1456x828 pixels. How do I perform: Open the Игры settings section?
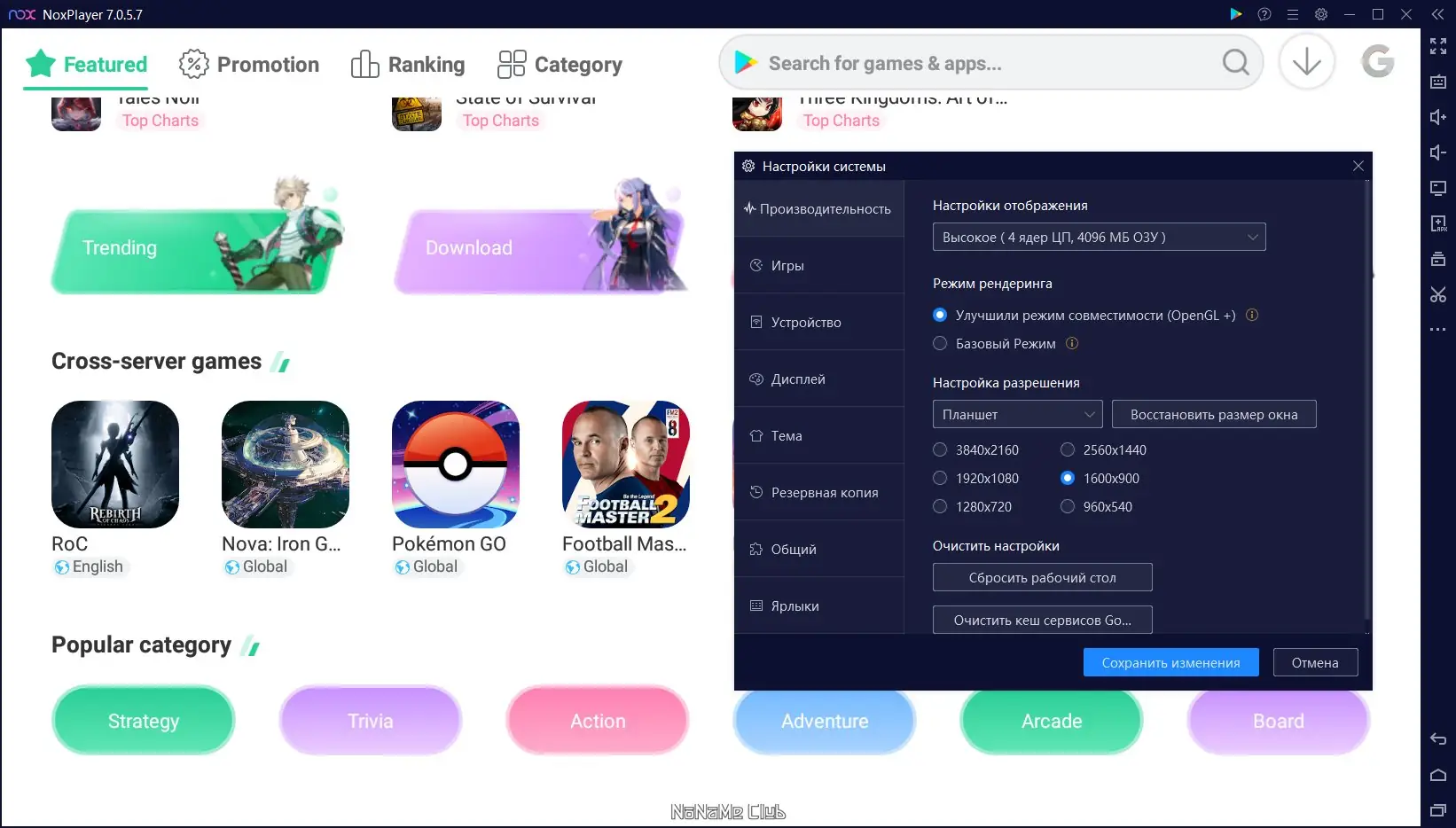coord(819,265)
